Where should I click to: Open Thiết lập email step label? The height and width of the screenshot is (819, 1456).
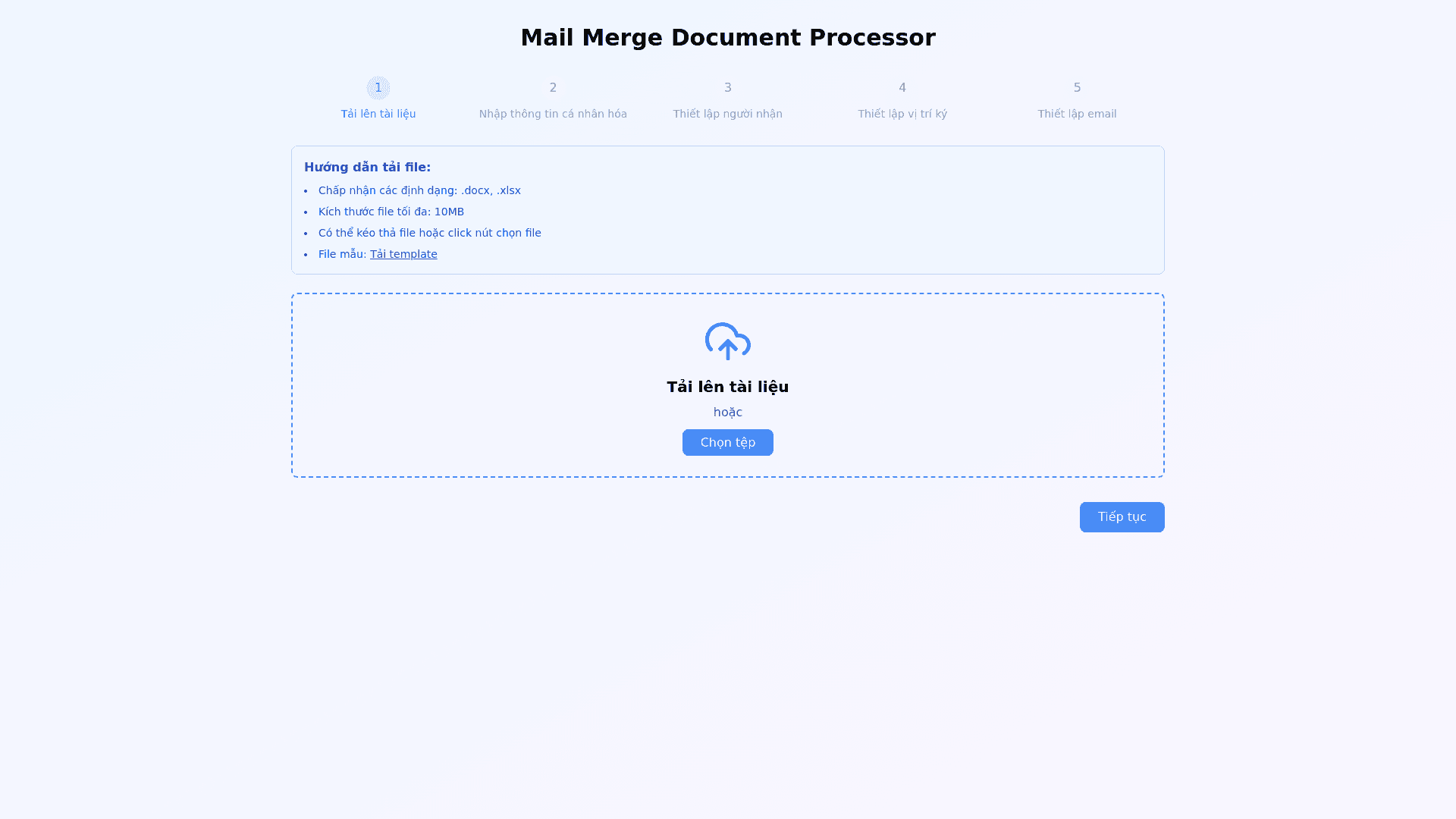pos(1077,114)
